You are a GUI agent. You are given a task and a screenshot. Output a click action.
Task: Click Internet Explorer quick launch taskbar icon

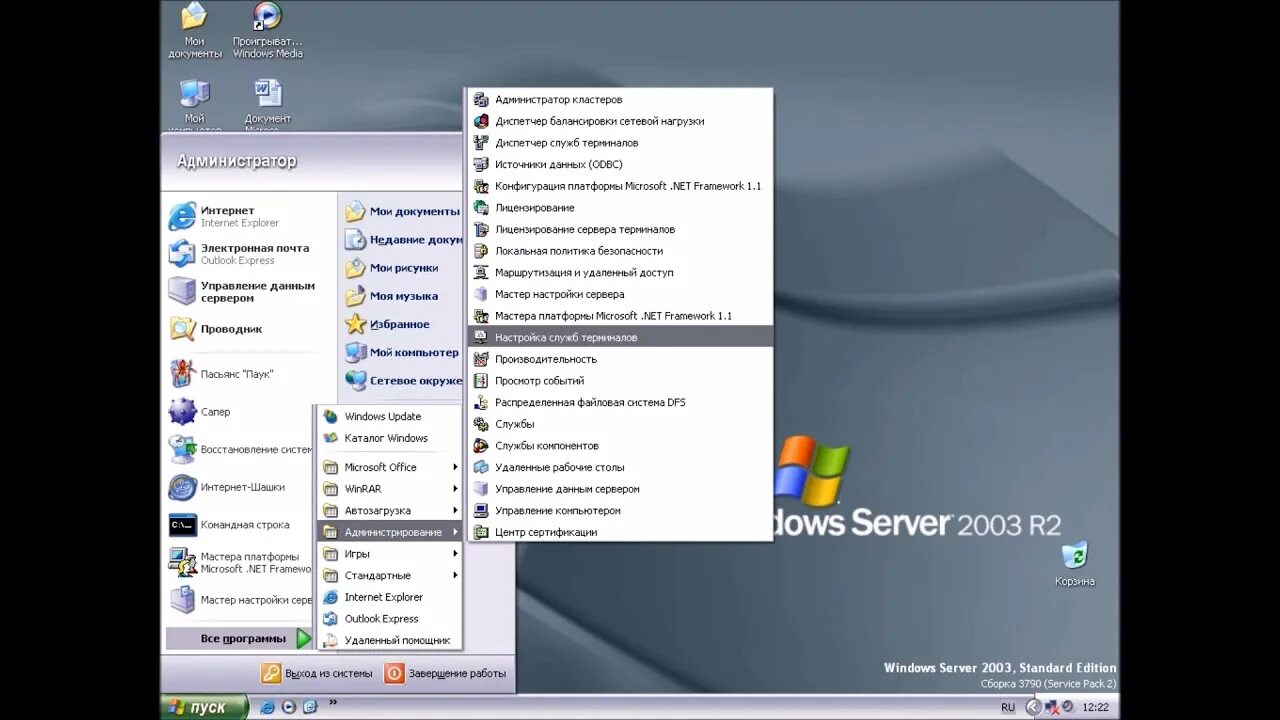point(267,707)
